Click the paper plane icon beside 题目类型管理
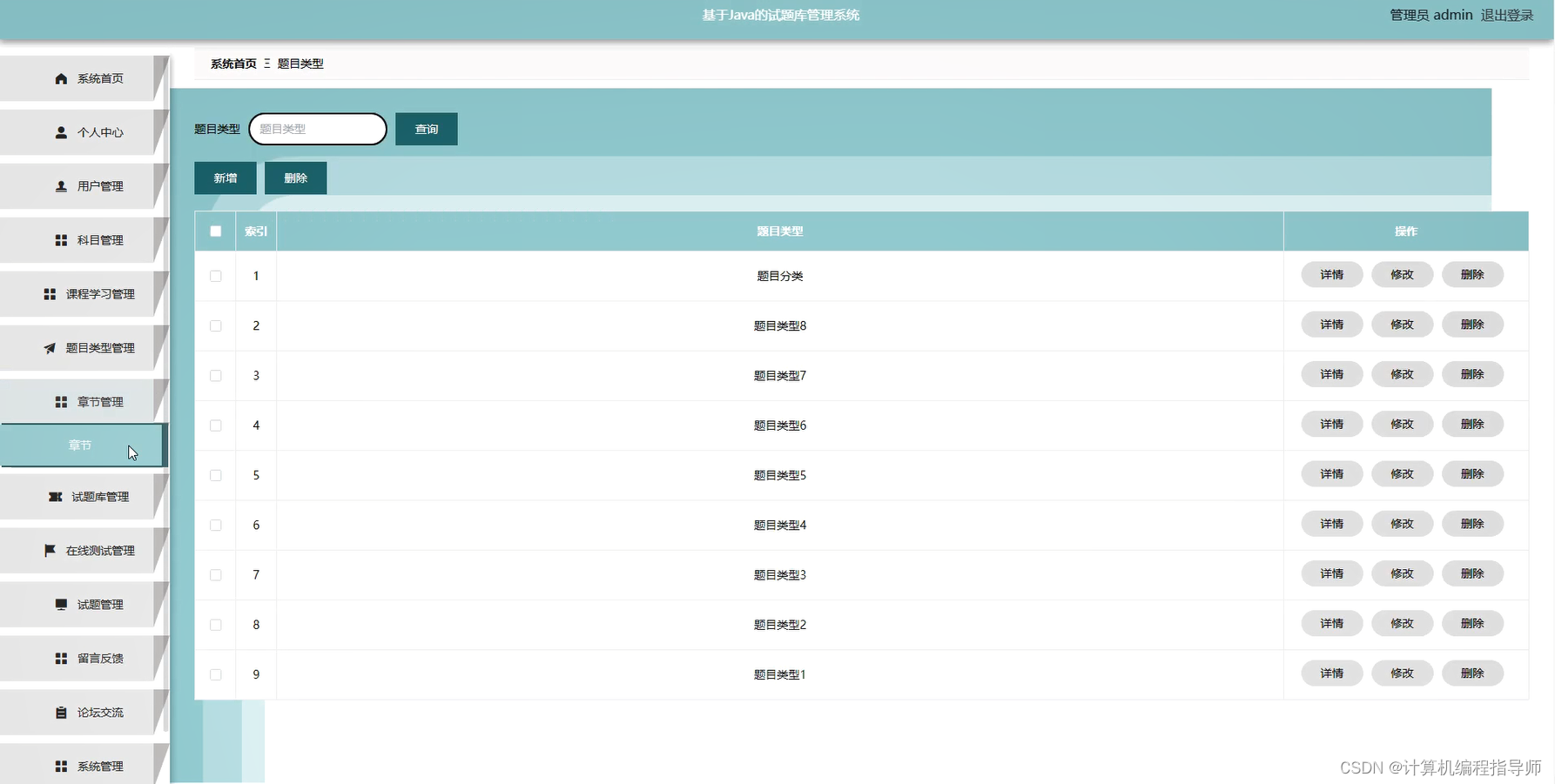This screenshot has height=784, width=1555. pos(50,348)
